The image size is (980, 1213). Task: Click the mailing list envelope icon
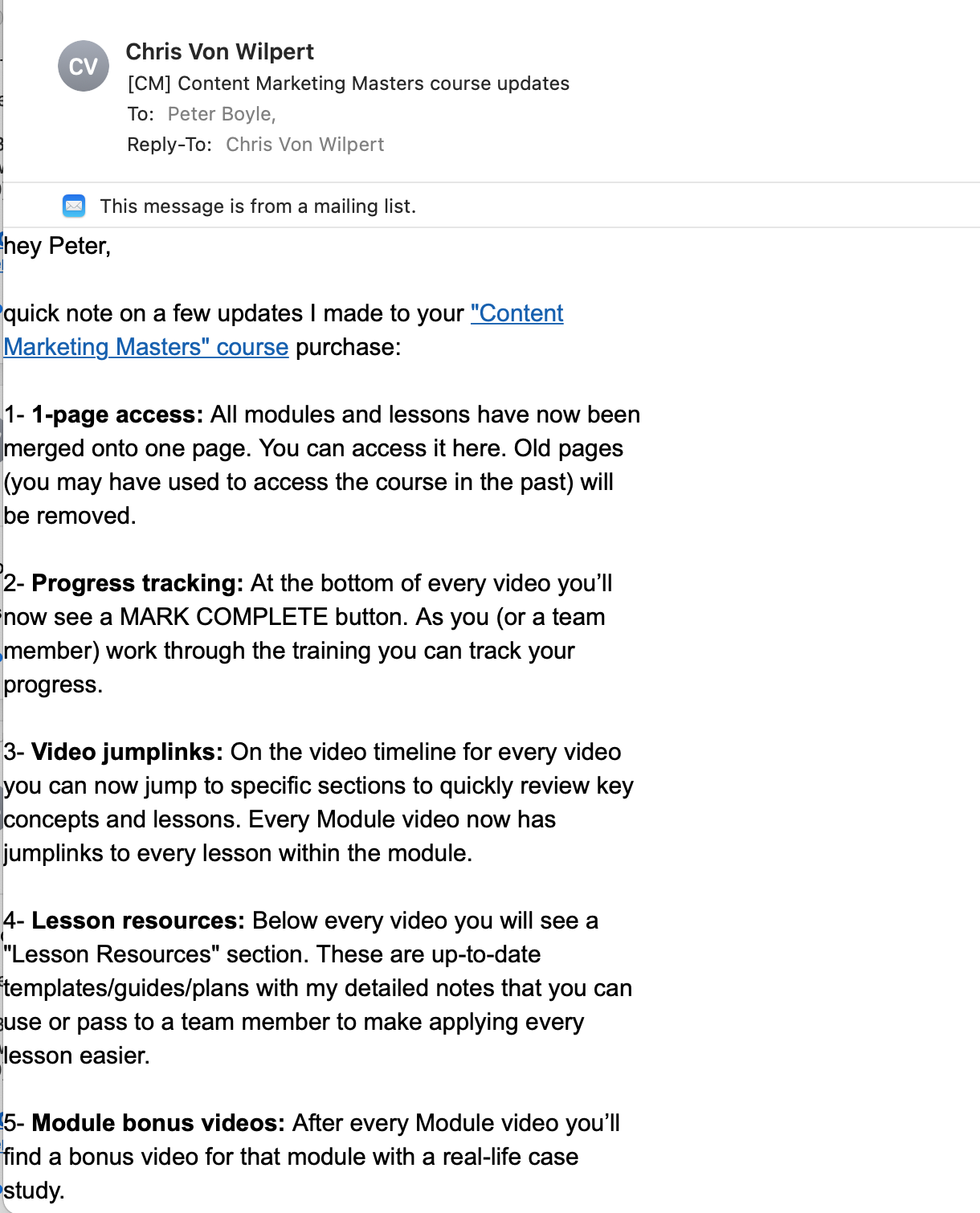[x=74, y=206]
